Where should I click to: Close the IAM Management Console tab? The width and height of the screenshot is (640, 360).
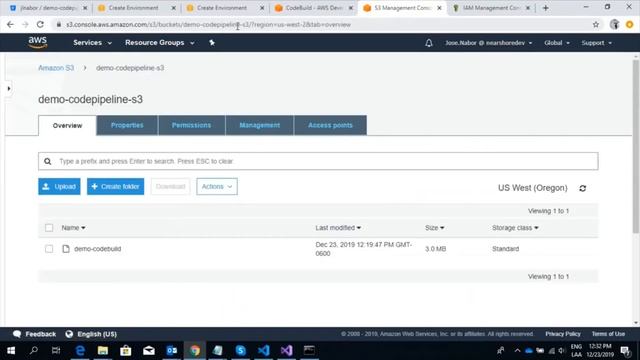528,8
